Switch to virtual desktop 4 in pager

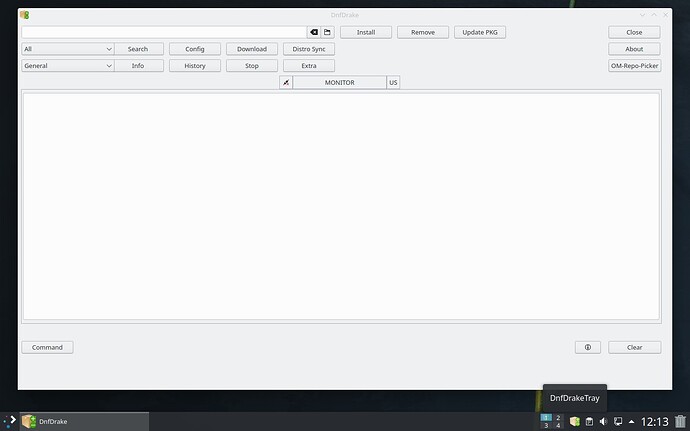pyautogui.click(x=558, y=425)
